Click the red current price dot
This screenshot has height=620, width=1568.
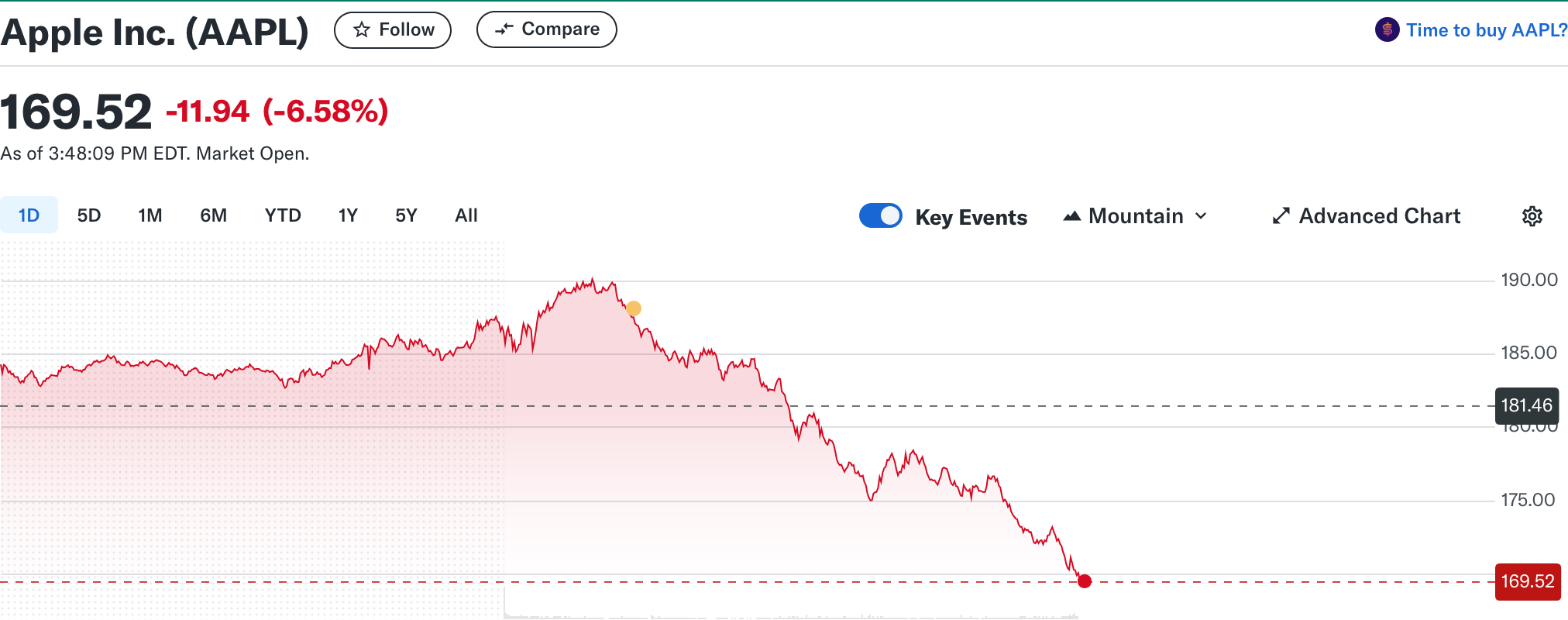[x=1085, y=581]
